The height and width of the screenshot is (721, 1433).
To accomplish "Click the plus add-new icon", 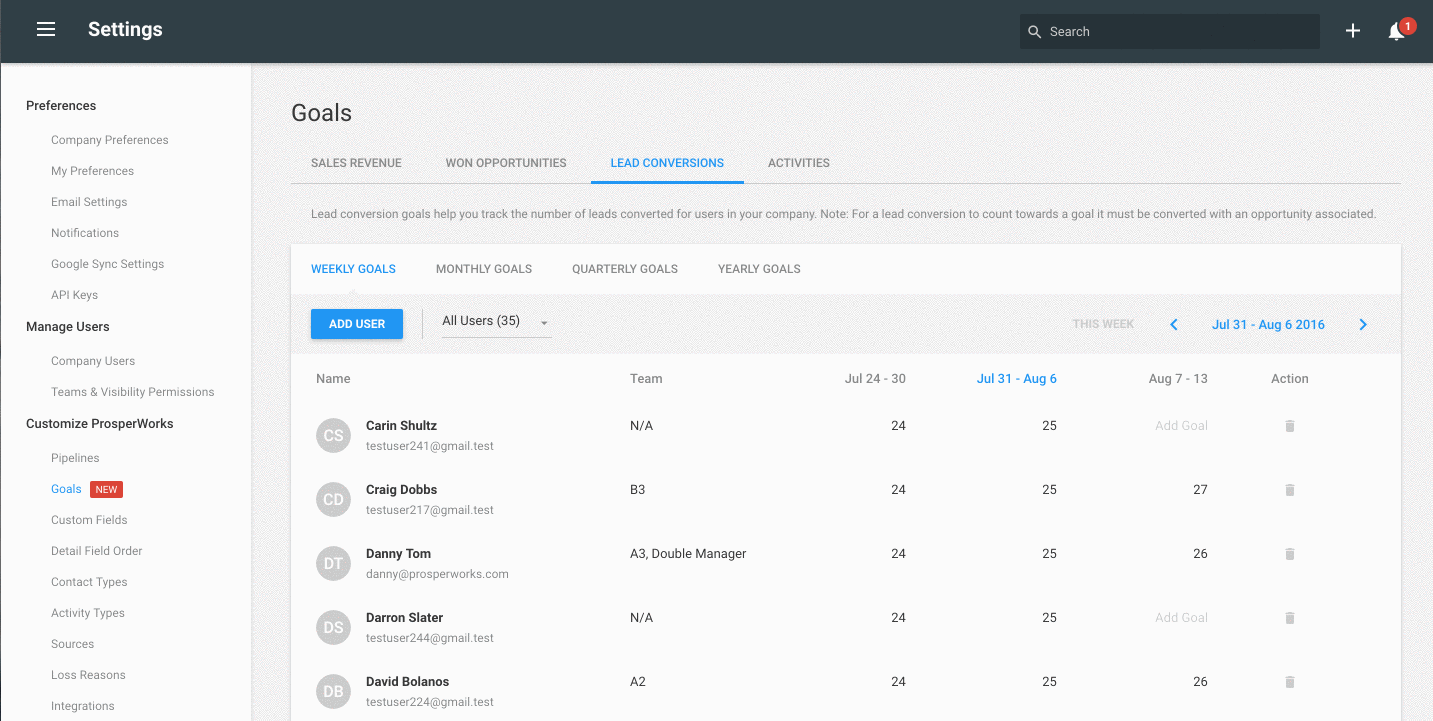I will pos(1353,31).
